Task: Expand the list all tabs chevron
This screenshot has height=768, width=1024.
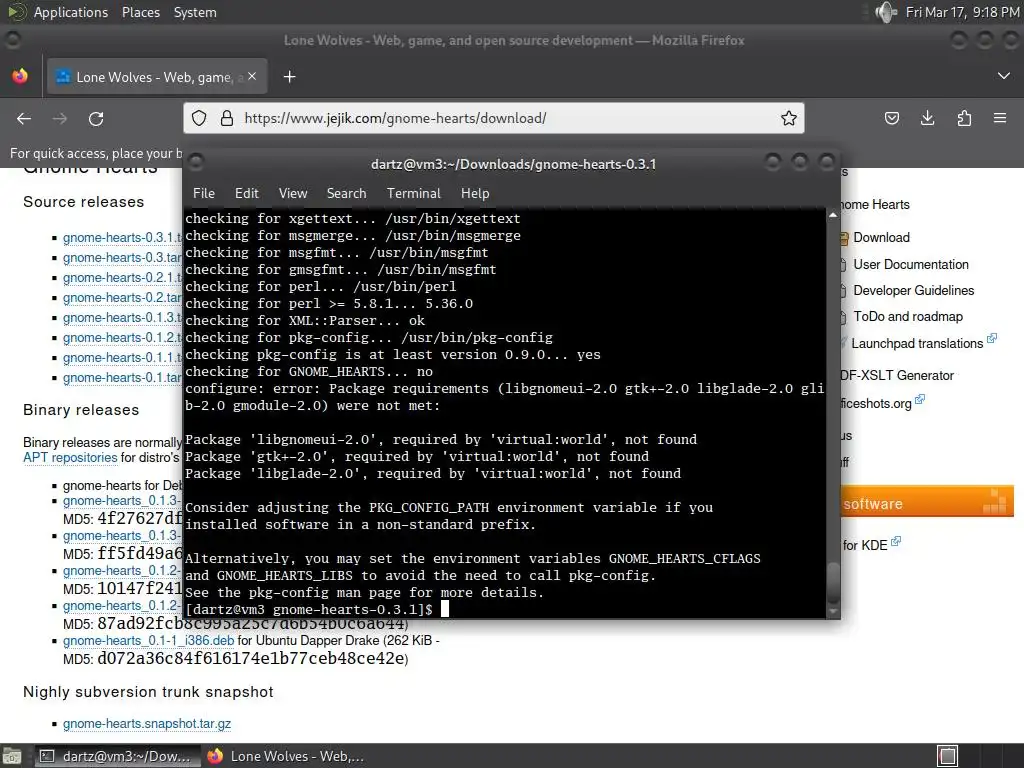Action: click(x=1004, y=76)
